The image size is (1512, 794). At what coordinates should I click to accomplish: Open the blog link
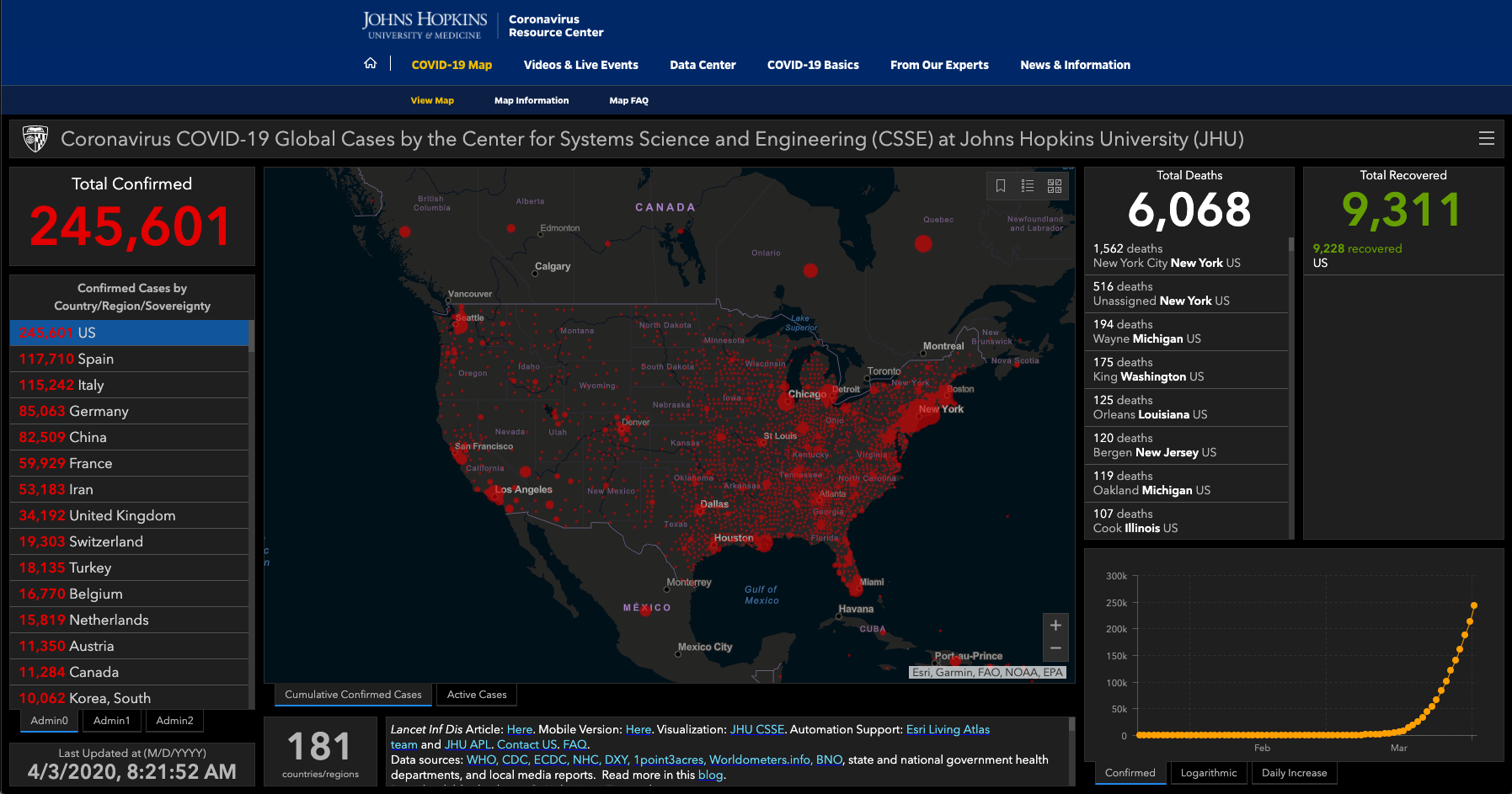click(710, 775)
